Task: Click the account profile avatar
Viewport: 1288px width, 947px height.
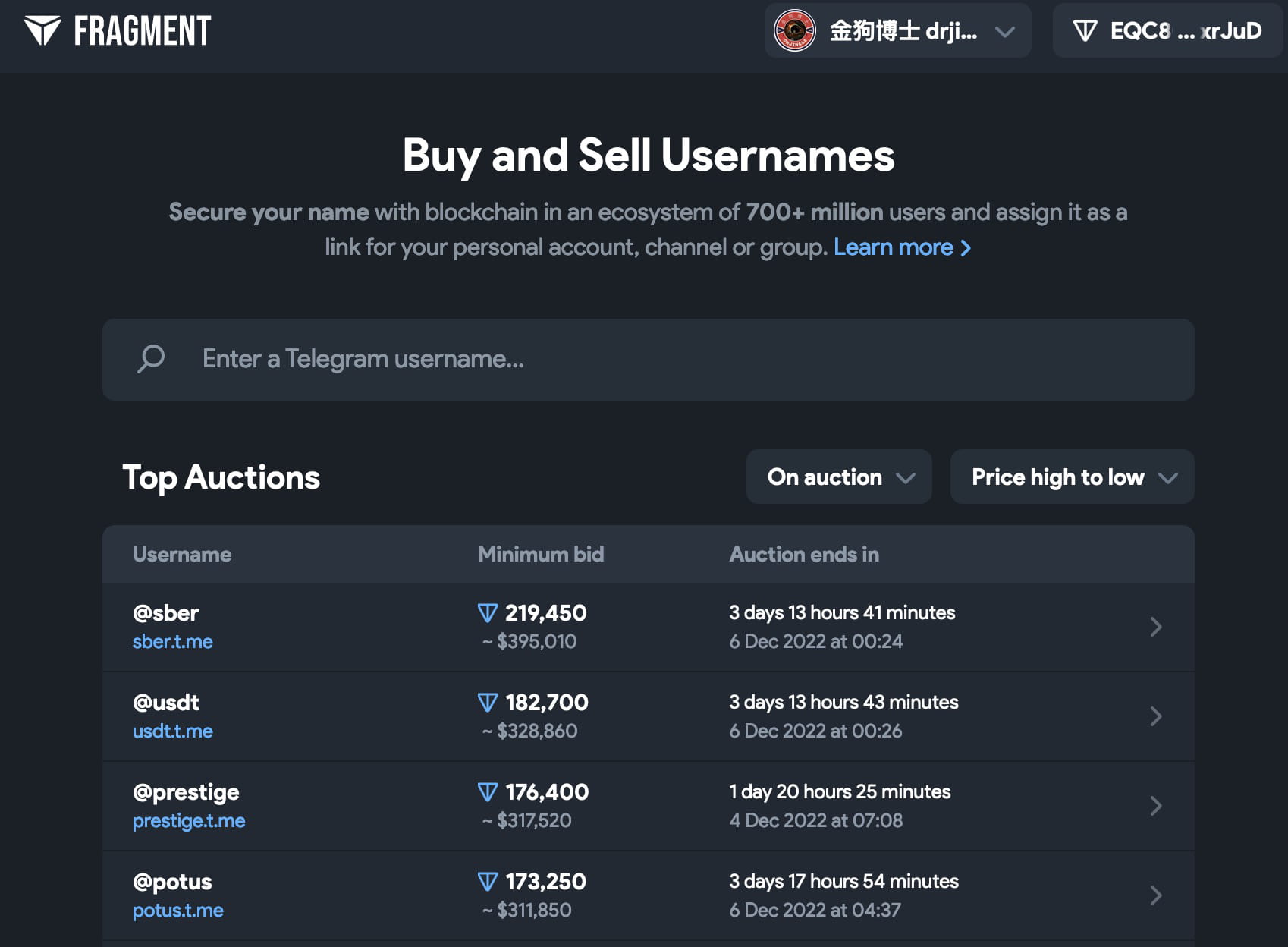Action: tap(794, 30)
